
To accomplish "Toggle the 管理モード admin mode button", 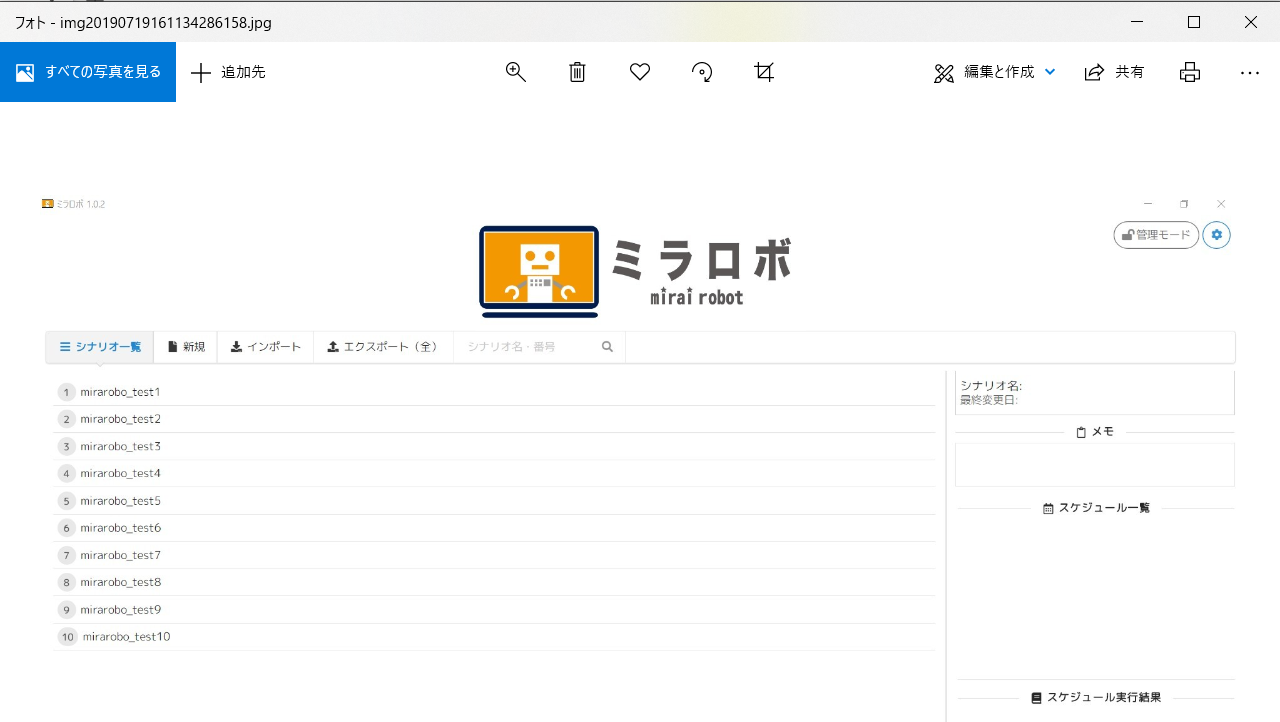I will point(1156,235).
